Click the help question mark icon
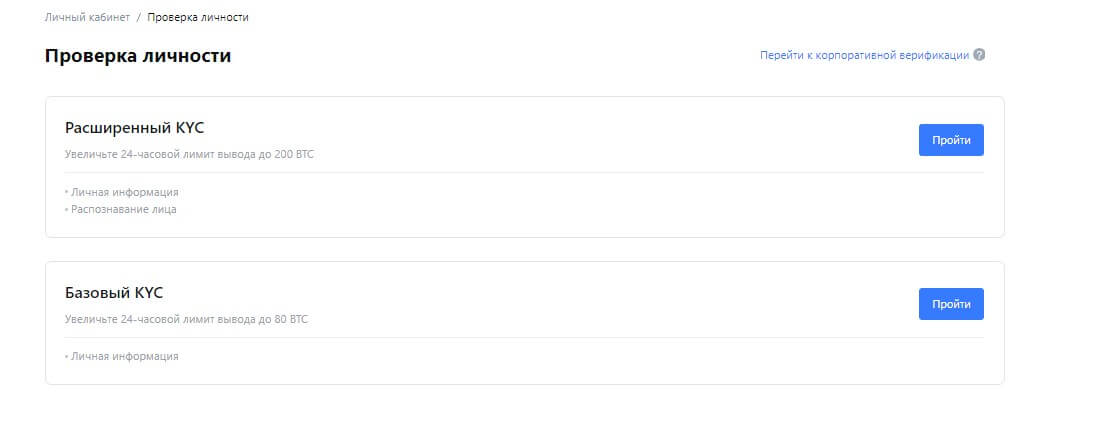 tap(979, 55)
